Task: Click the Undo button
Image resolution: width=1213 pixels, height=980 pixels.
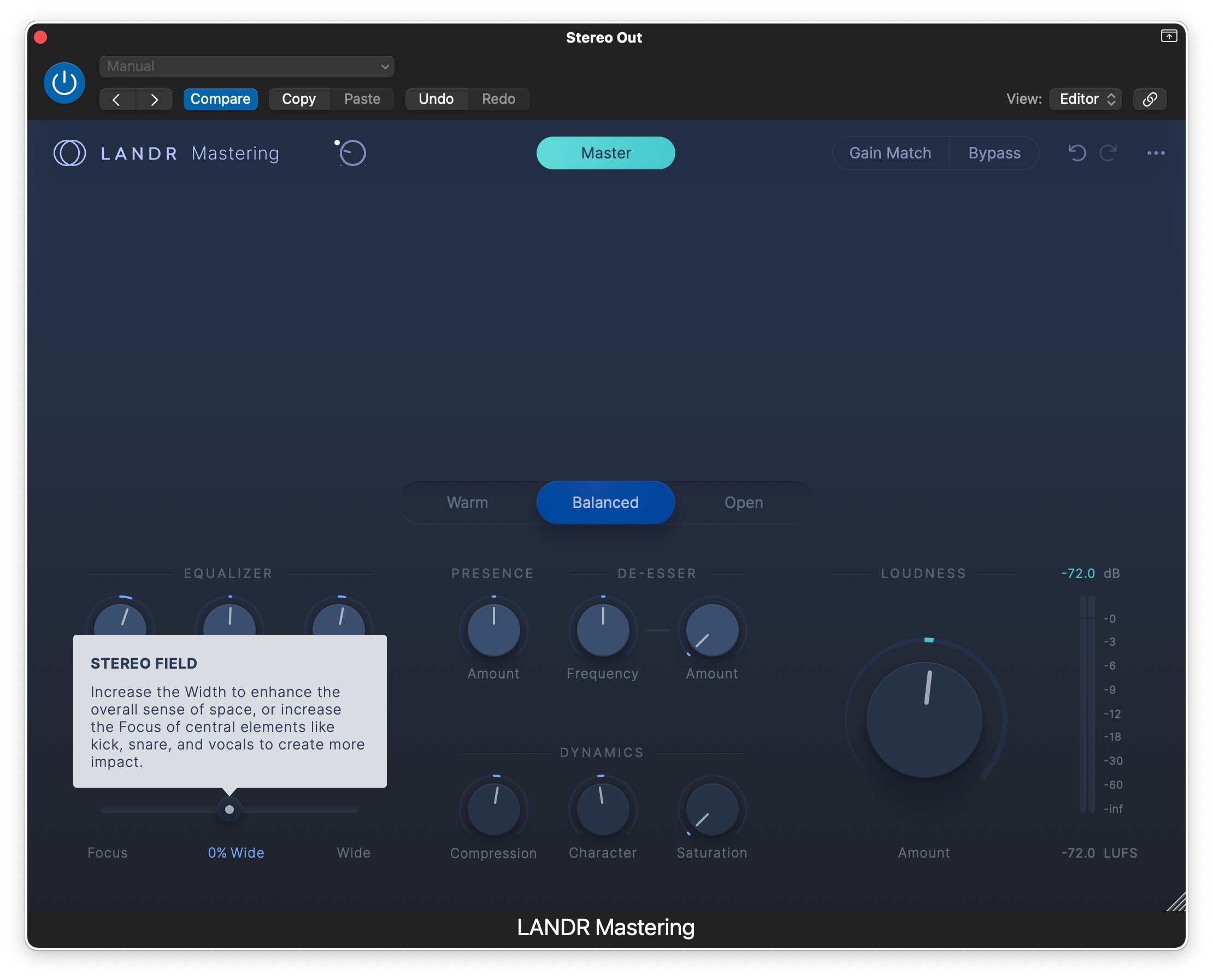Action: [435, 98]
